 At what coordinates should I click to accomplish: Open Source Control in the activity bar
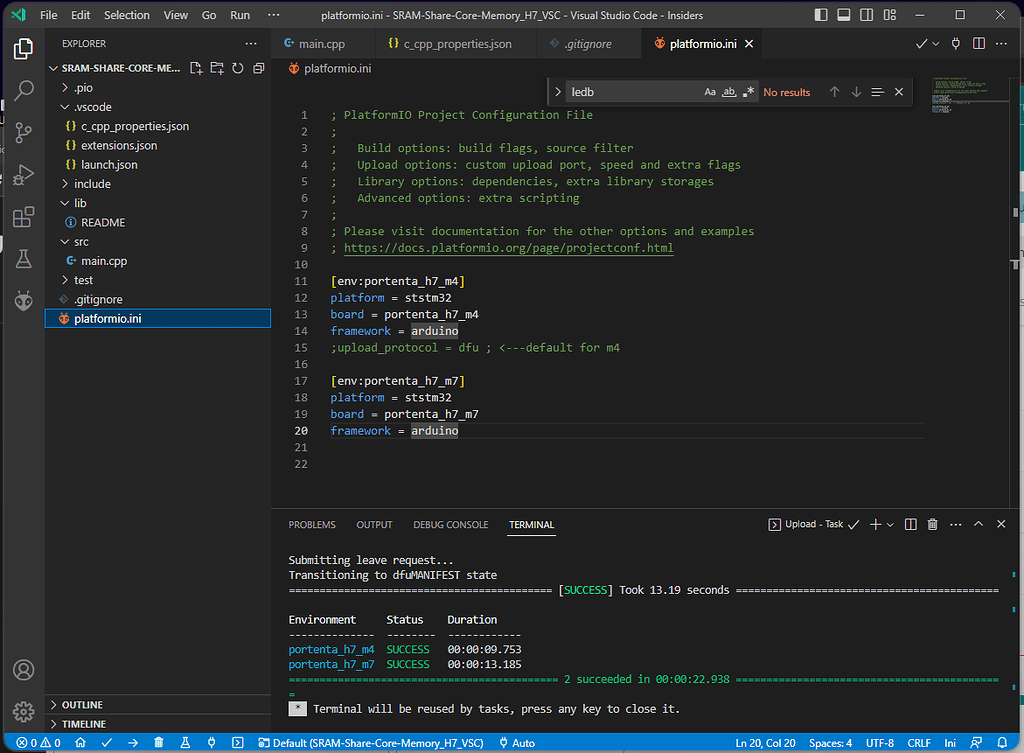click(x=22, y=132)
